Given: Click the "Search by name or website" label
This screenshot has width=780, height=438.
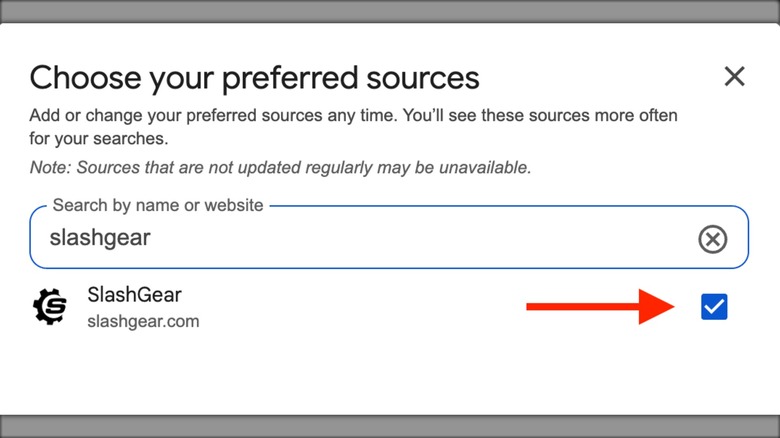Looking at the screenshot, I should tap(158, 206).
